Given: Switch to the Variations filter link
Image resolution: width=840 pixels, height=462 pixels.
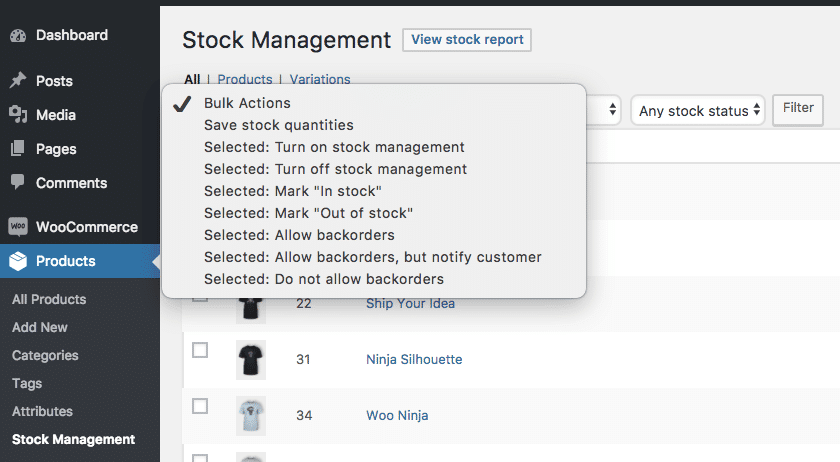Looking at the screenshot, I should pyautogui.click(x=320, y=79).
